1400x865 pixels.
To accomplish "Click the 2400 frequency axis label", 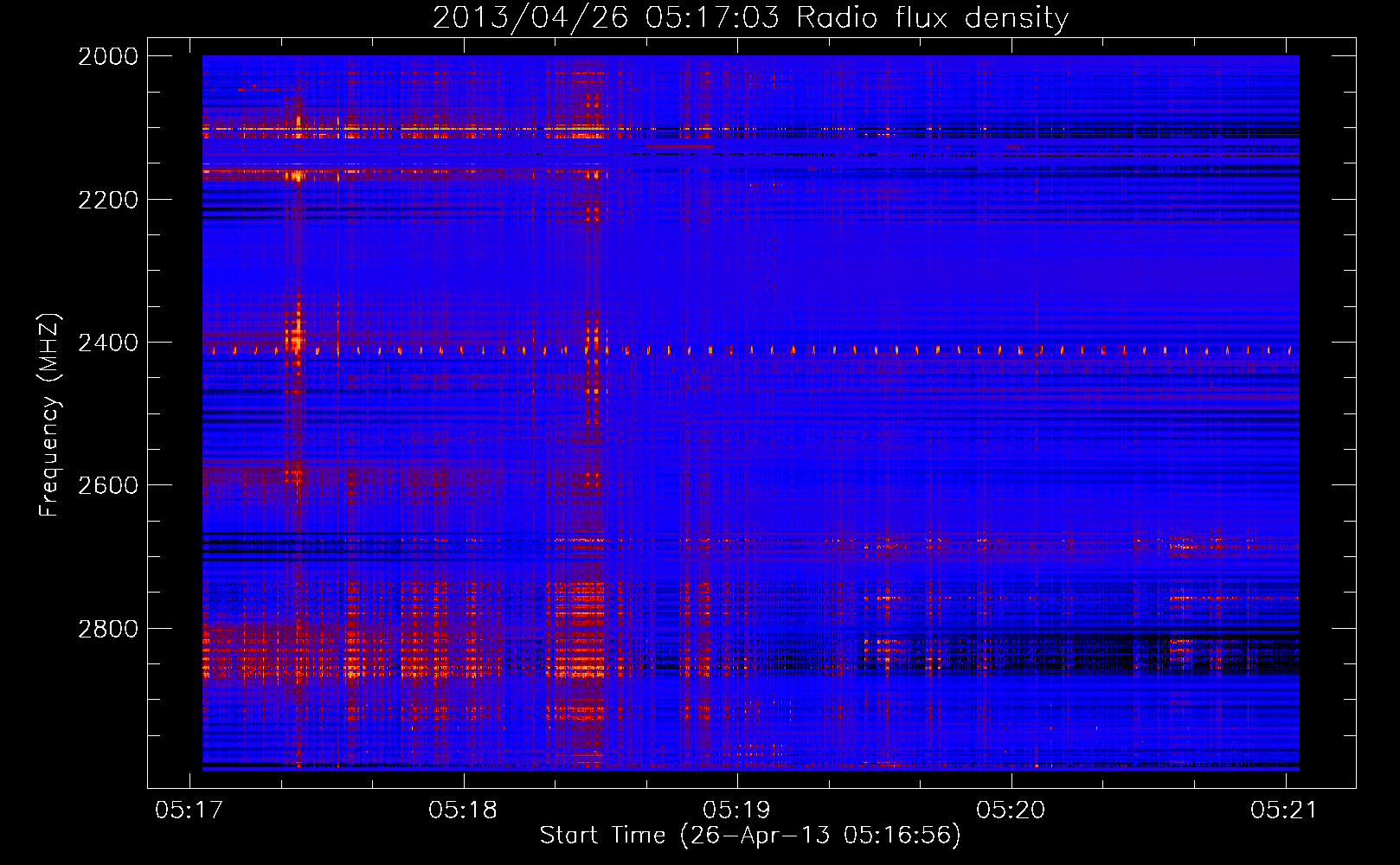I will [108, 343].
